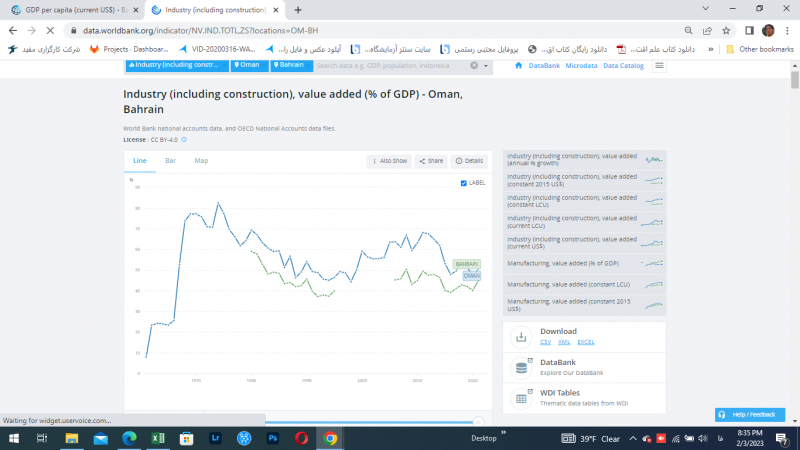The height and width of the screenshot is (450, 800).
Task: Click the Share button
Action: click(431, 160)
